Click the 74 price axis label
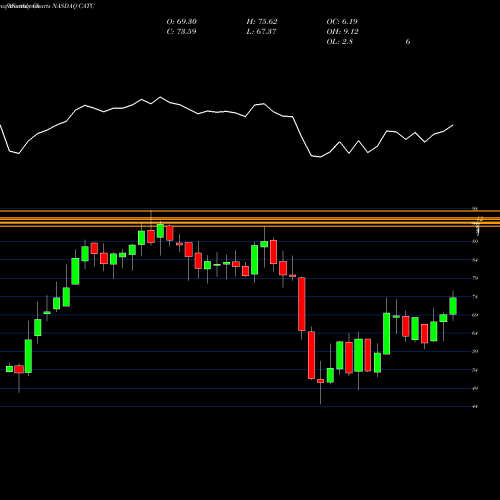The image size is (500, 500). (475, 296)
